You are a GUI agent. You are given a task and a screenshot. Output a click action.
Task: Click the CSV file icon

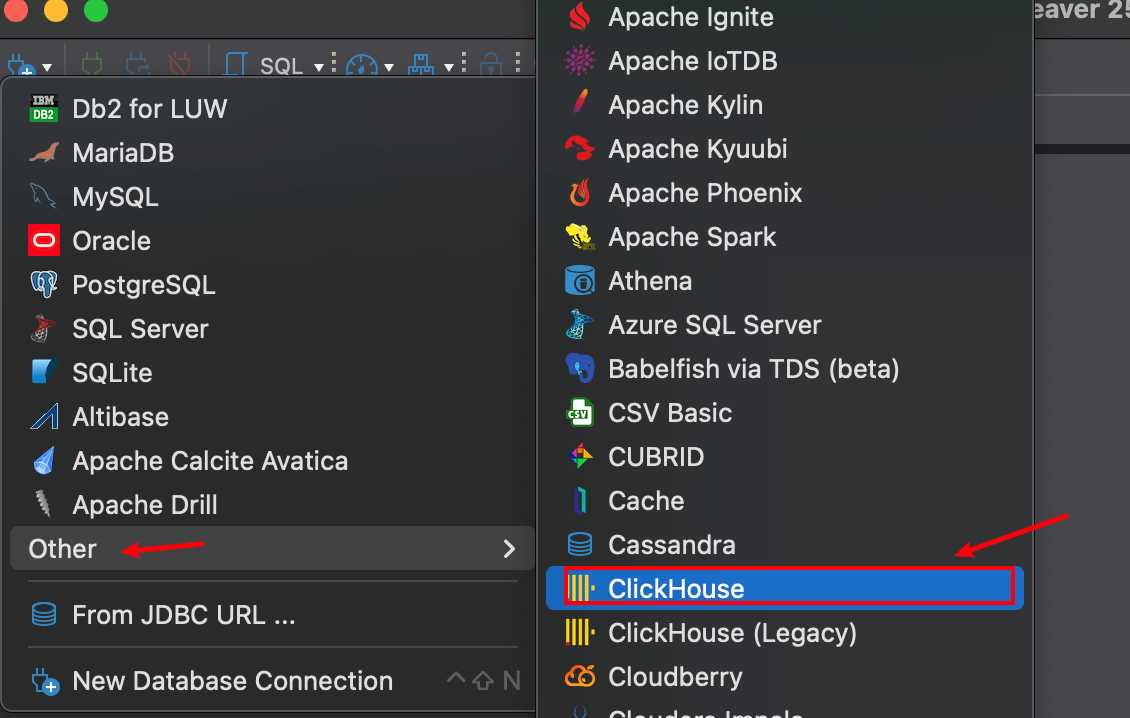tap(579, 412)
